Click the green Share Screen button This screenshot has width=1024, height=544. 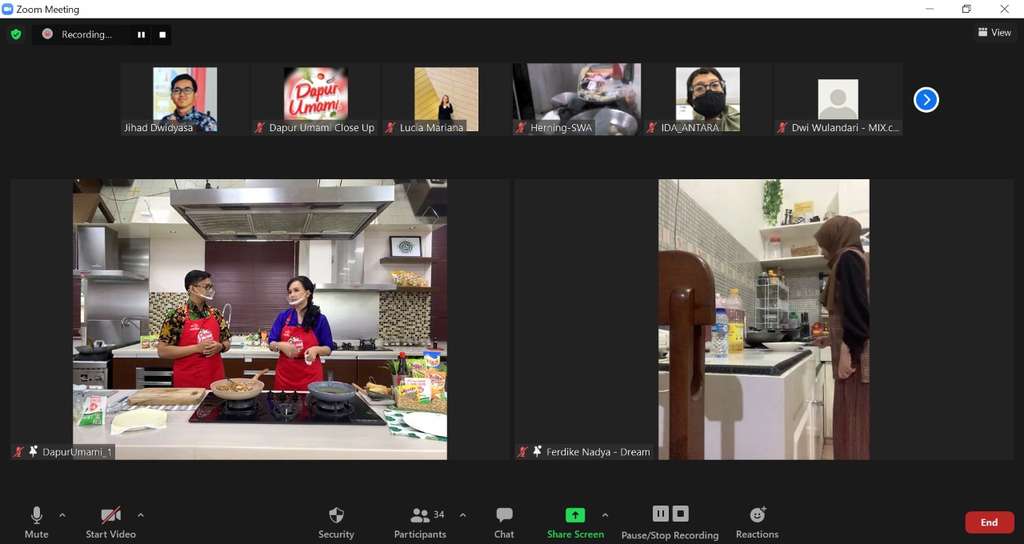click(x=575, y=522)
